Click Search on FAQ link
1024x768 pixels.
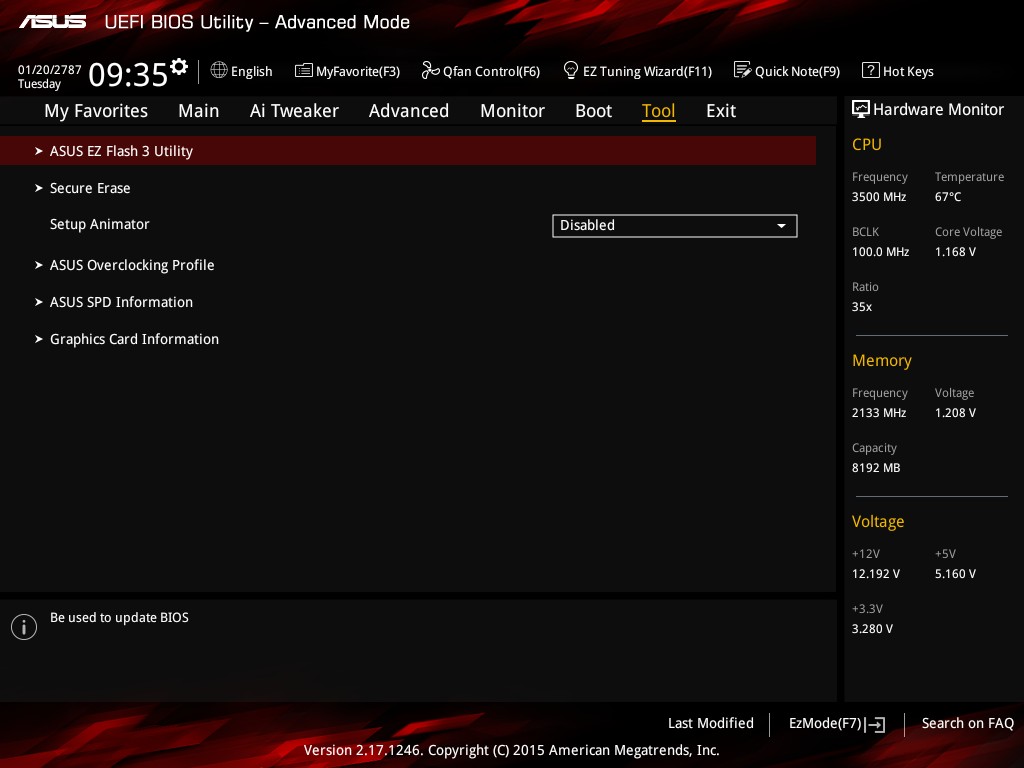[x=967, y=724]
